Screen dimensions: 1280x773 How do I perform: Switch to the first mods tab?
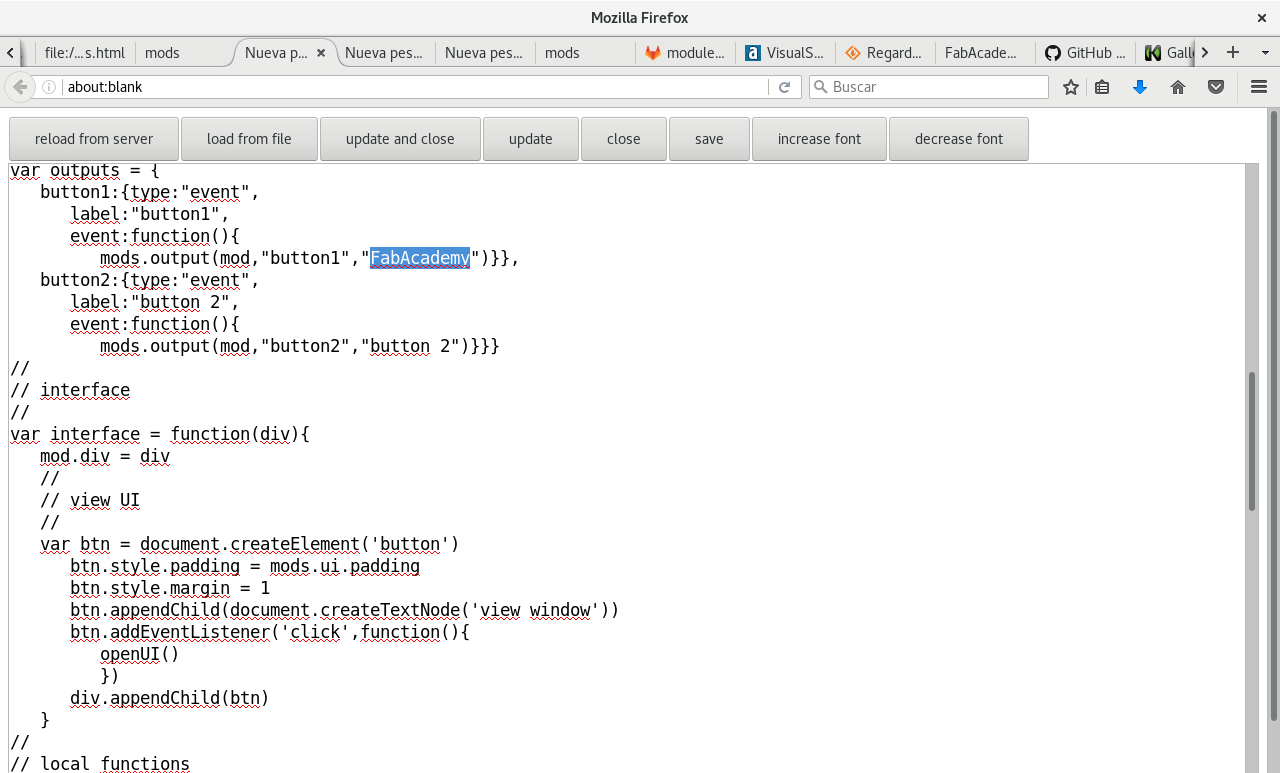(x=183, y=53)
